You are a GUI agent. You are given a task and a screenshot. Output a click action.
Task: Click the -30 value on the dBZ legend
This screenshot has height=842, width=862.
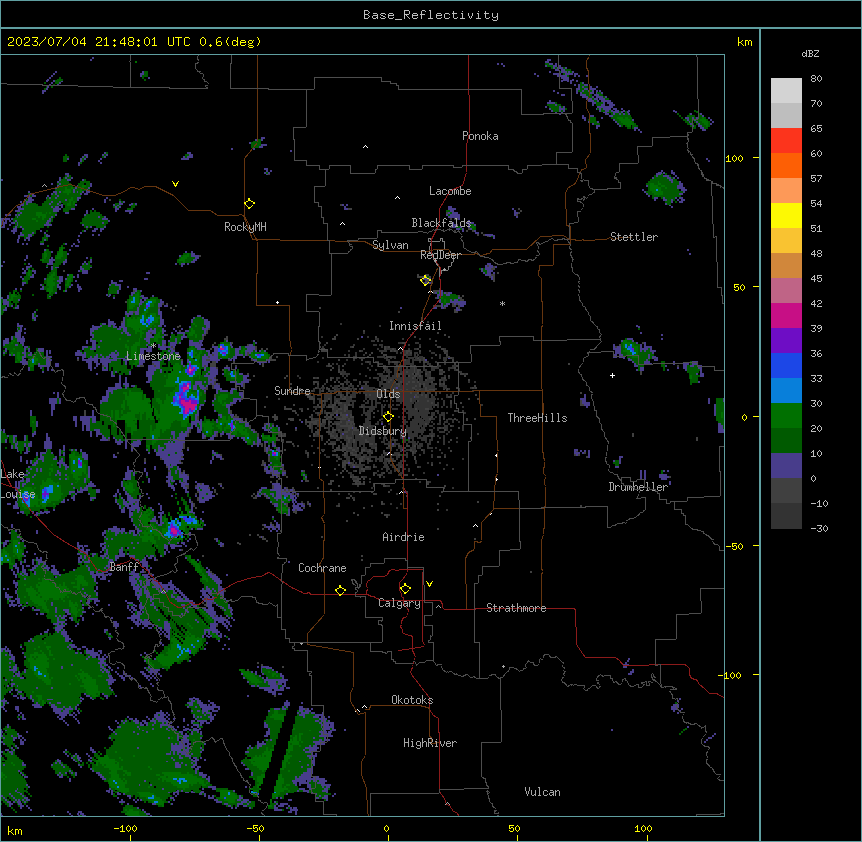coord(819,529)
